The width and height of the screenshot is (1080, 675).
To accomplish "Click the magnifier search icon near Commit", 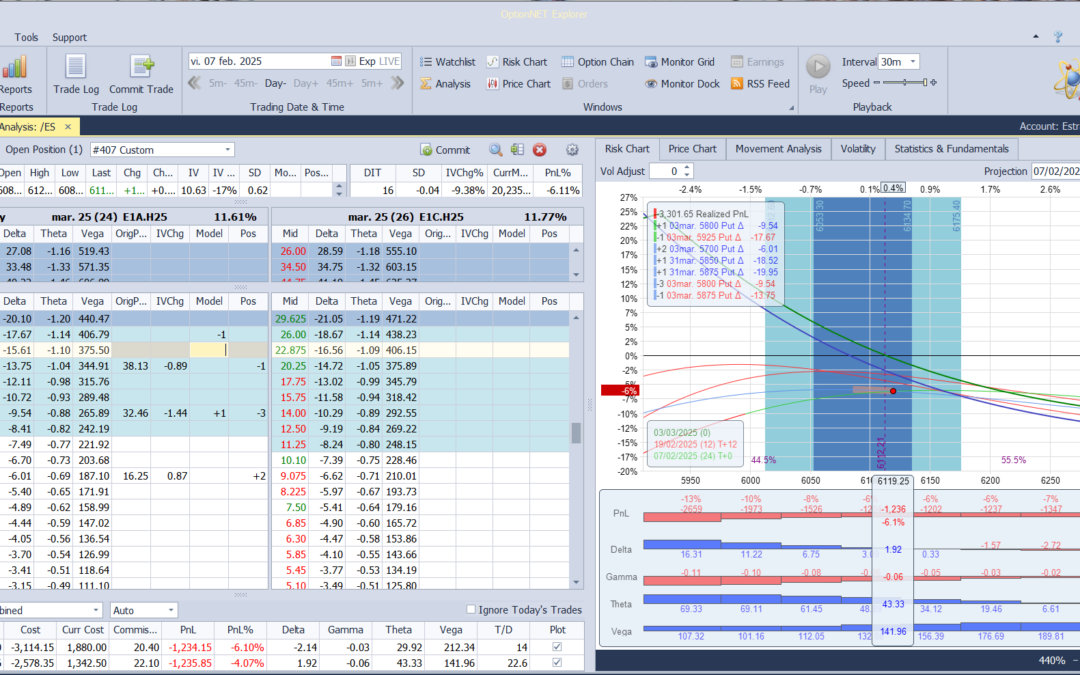I will pyautogui.click(x=495, y=150).
